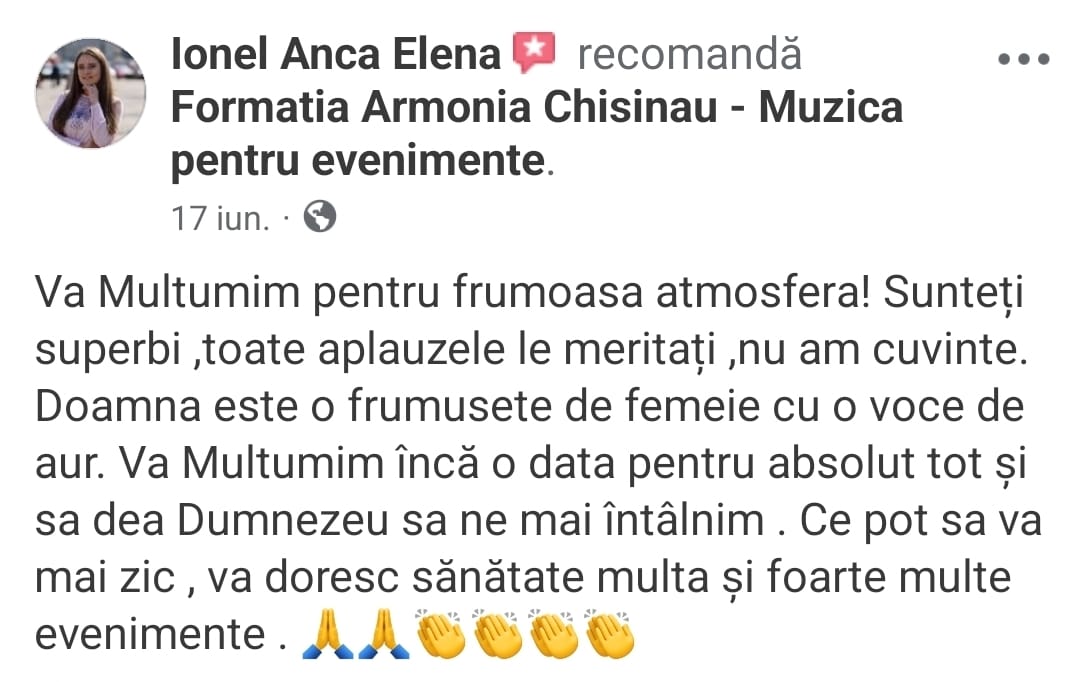Click the globe public privacy icon
The image size is (1080, 682).
pos(320,216)
